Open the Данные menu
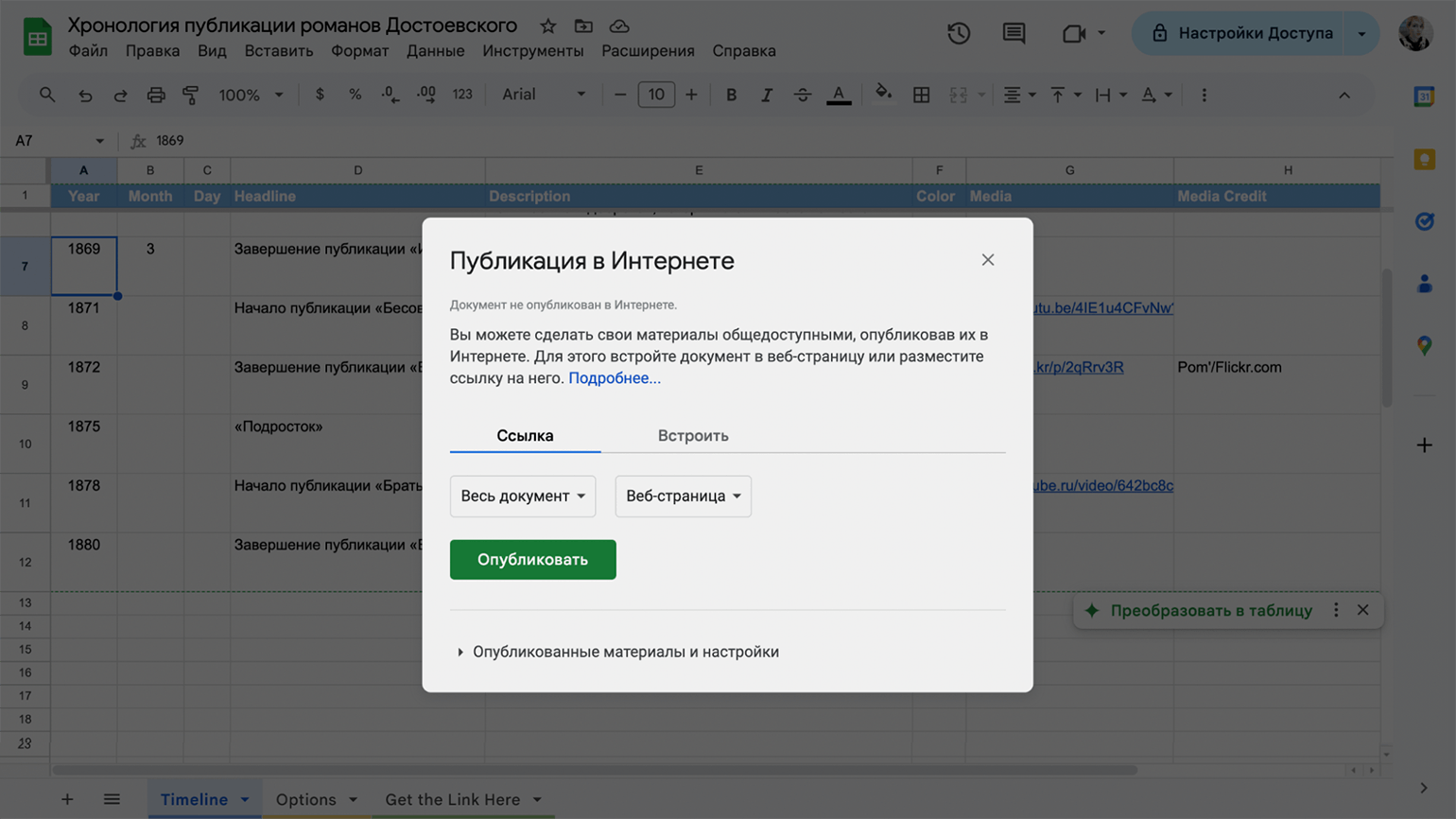 (x=435, y=51)
